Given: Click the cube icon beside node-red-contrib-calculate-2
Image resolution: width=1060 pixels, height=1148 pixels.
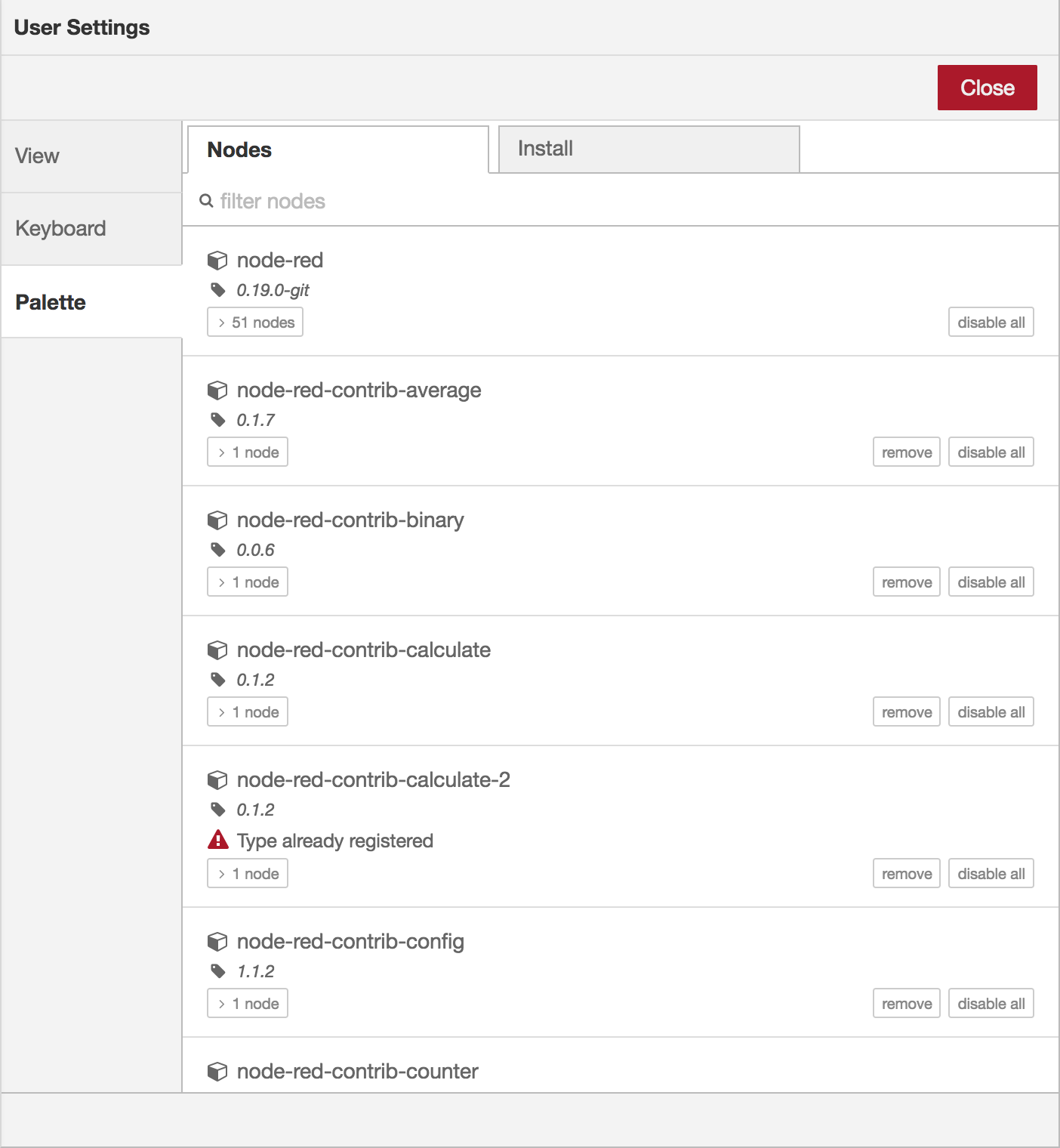Looking at the screenshot, I should [218, 780].
